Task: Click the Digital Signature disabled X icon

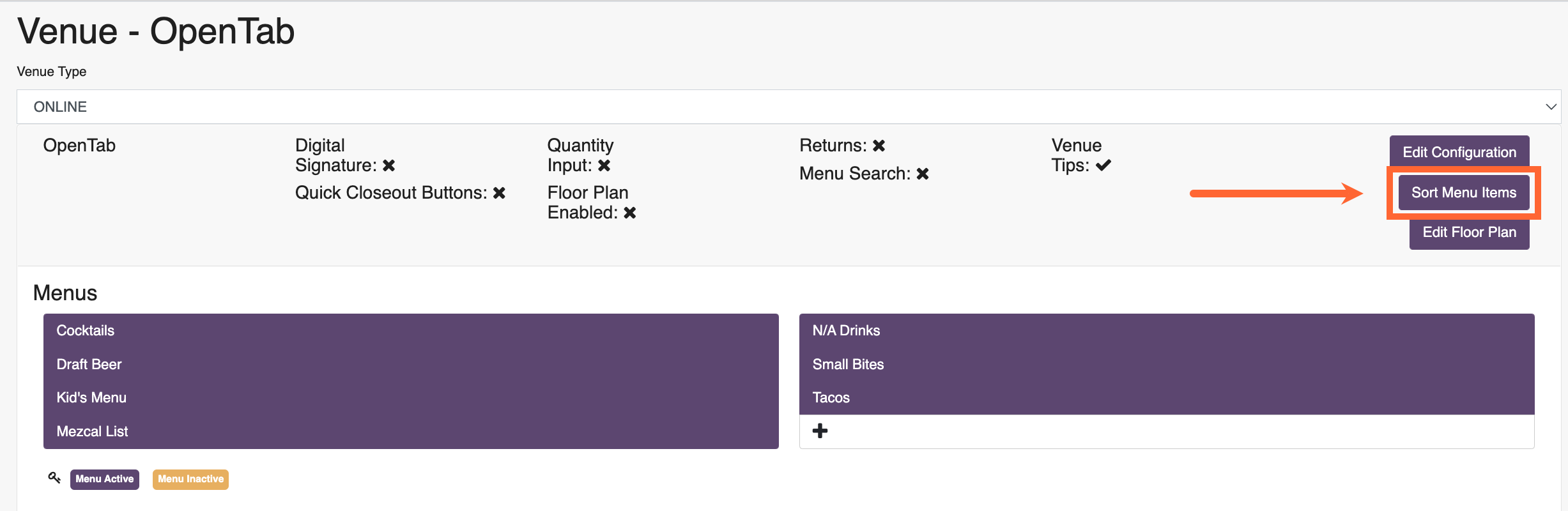Action: click(388, 165)
